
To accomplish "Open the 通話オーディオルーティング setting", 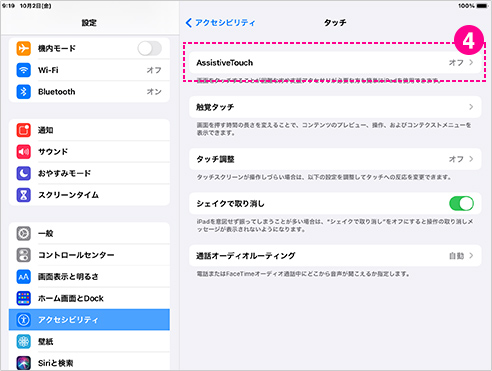I will 335,256.
